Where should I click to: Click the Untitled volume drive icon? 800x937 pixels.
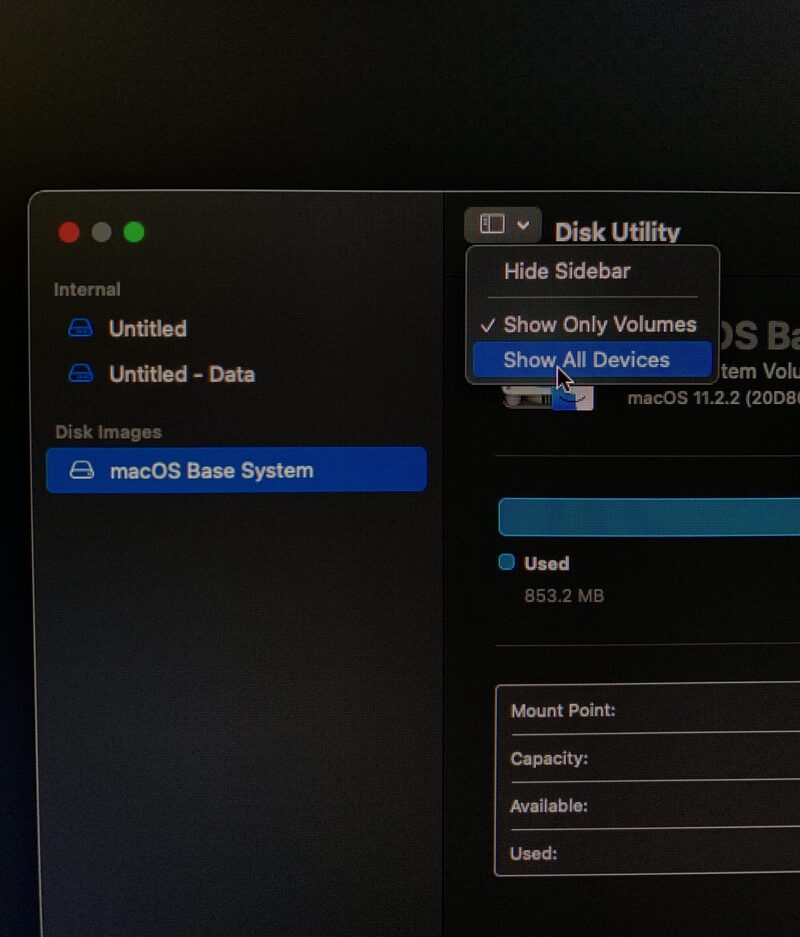click(x=81, y=327)
